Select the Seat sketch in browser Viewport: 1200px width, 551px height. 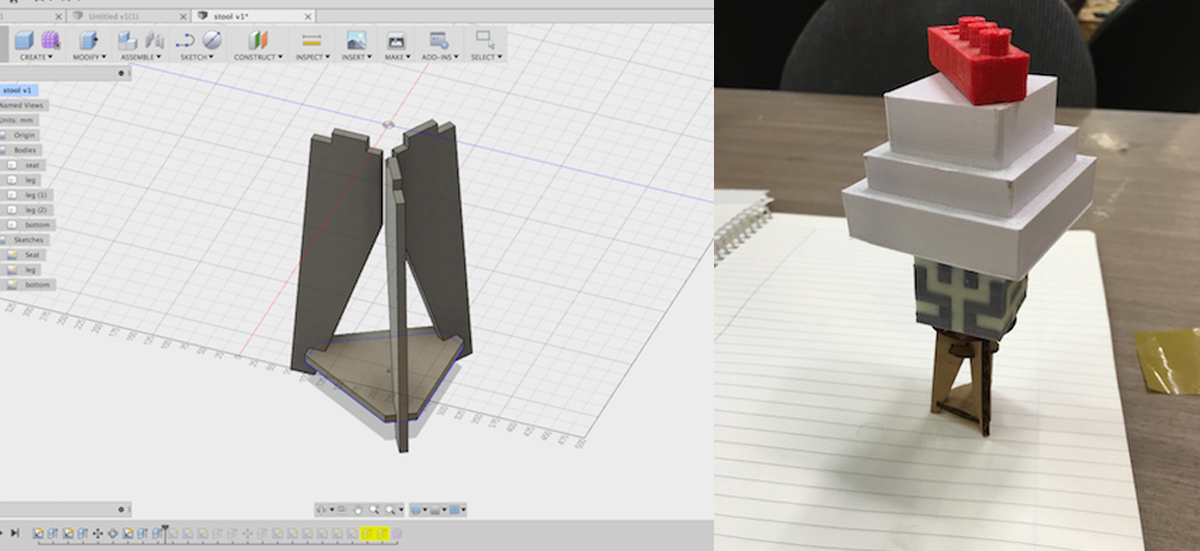click(x=31, y=255)
